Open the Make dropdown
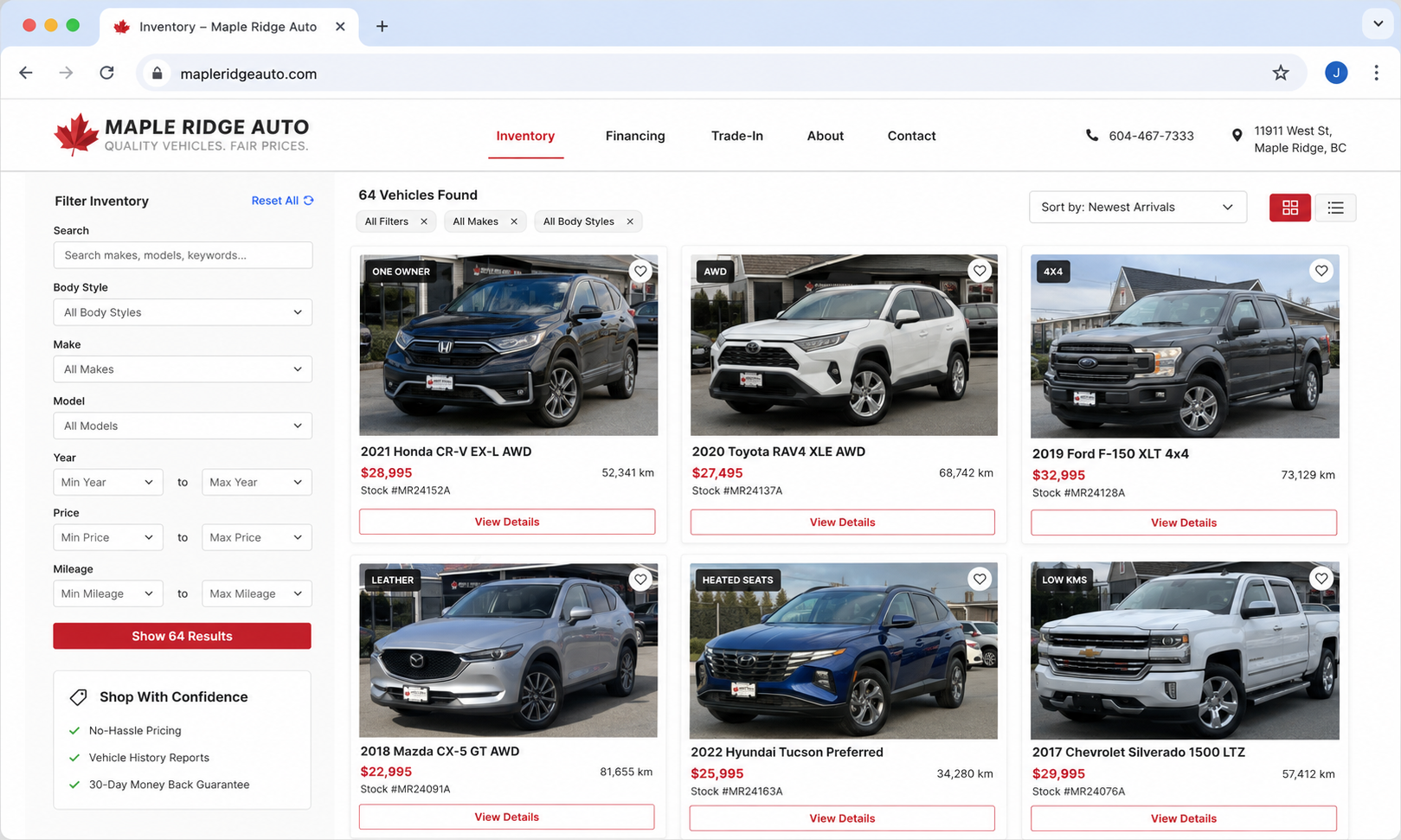1401x840 pixels. pyautogui.click(x=183, y=369)
